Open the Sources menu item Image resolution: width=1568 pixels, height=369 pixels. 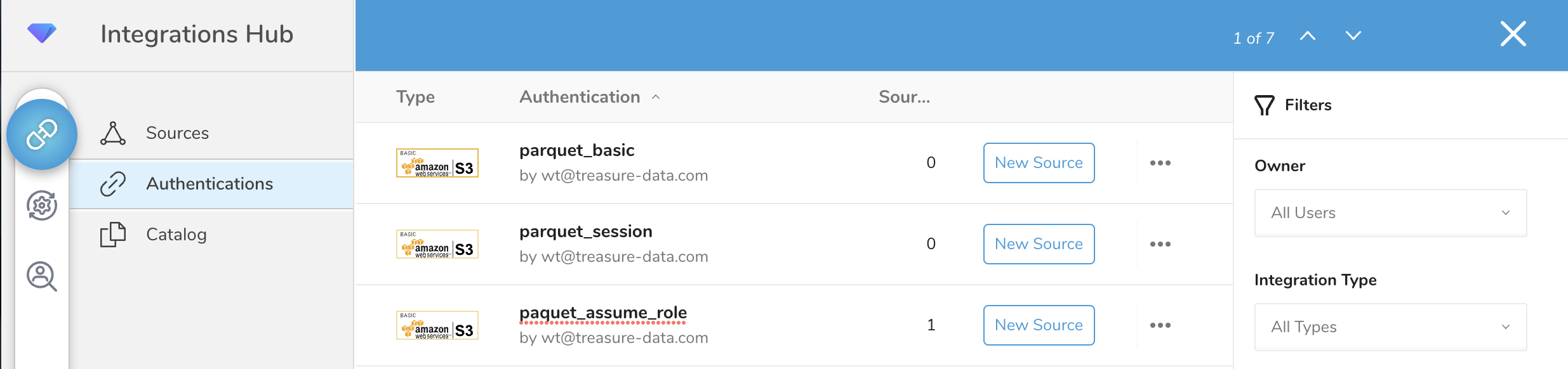pos(177,133)
